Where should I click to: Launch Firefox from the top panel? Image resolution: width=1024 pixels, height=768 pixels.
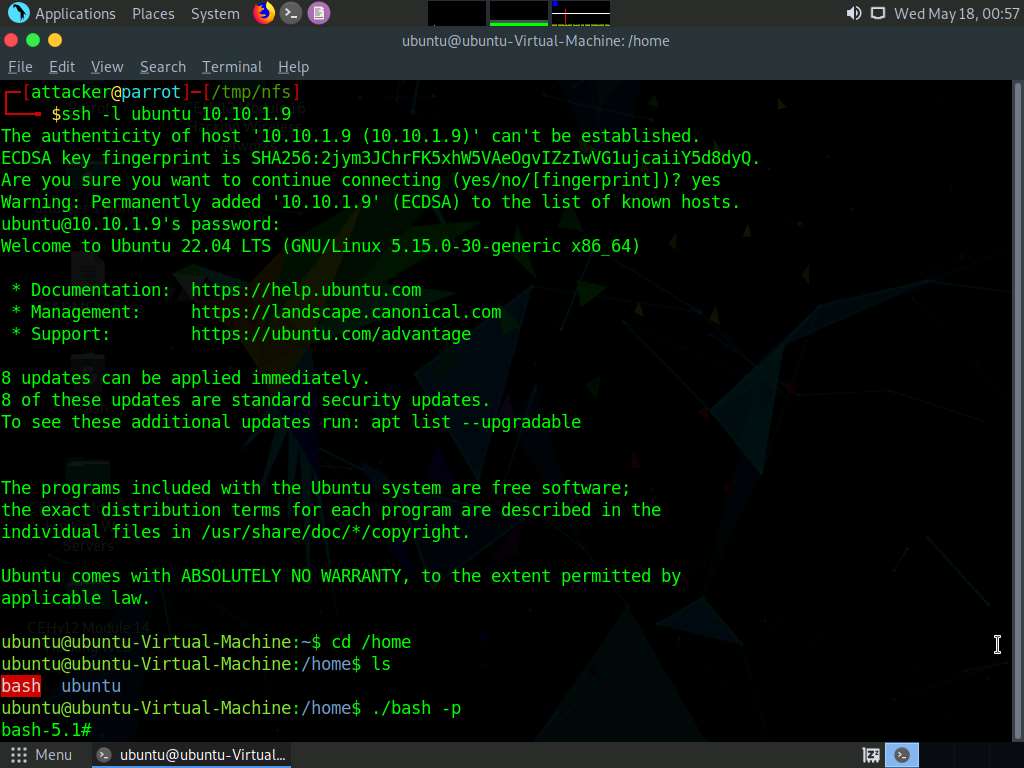click(264, 13)
